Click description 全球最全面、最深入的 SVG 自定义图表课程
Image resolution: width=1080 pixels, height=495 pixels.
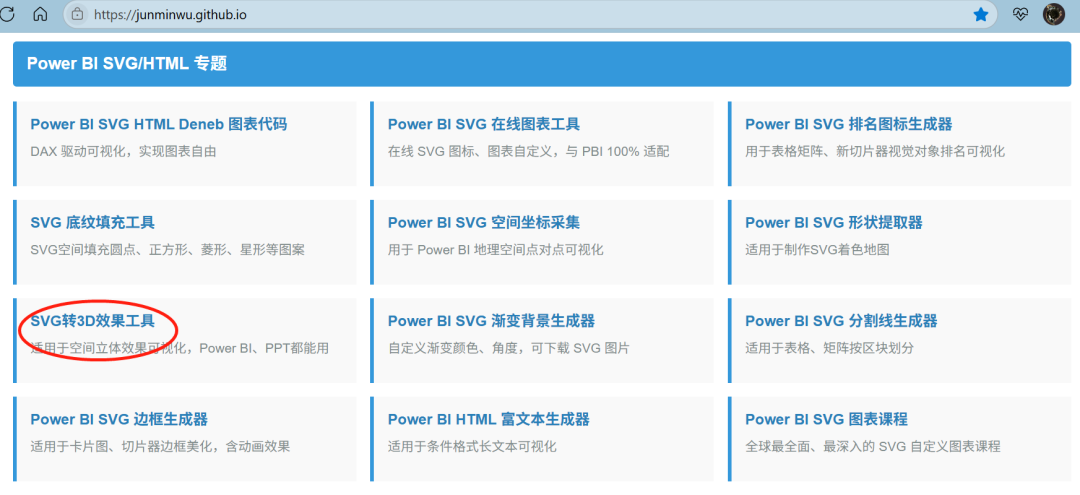tap(872, 447)
